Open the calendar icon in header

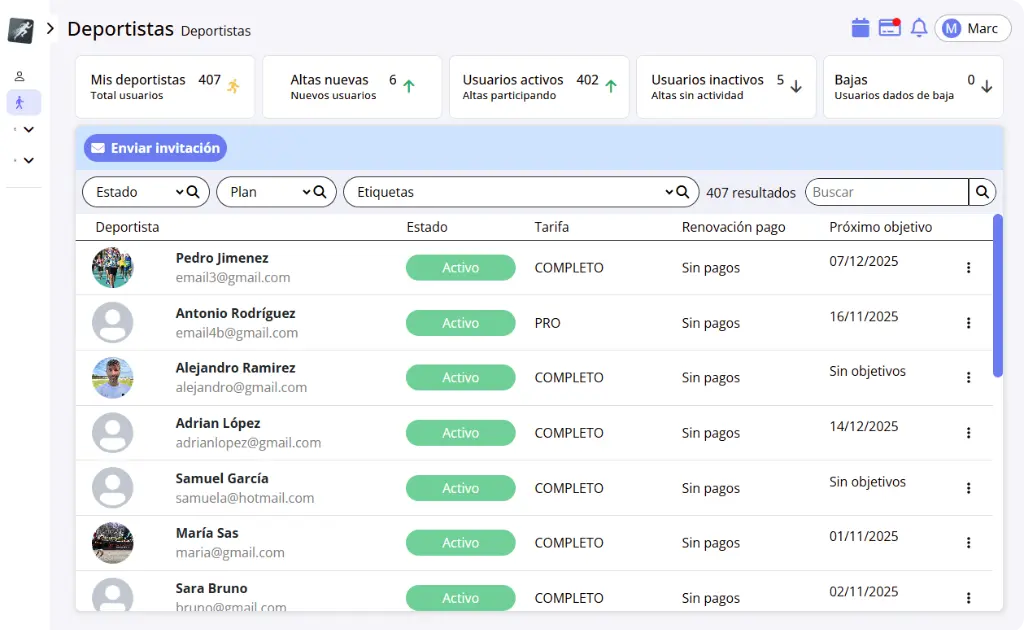click(x=860, y=28)
